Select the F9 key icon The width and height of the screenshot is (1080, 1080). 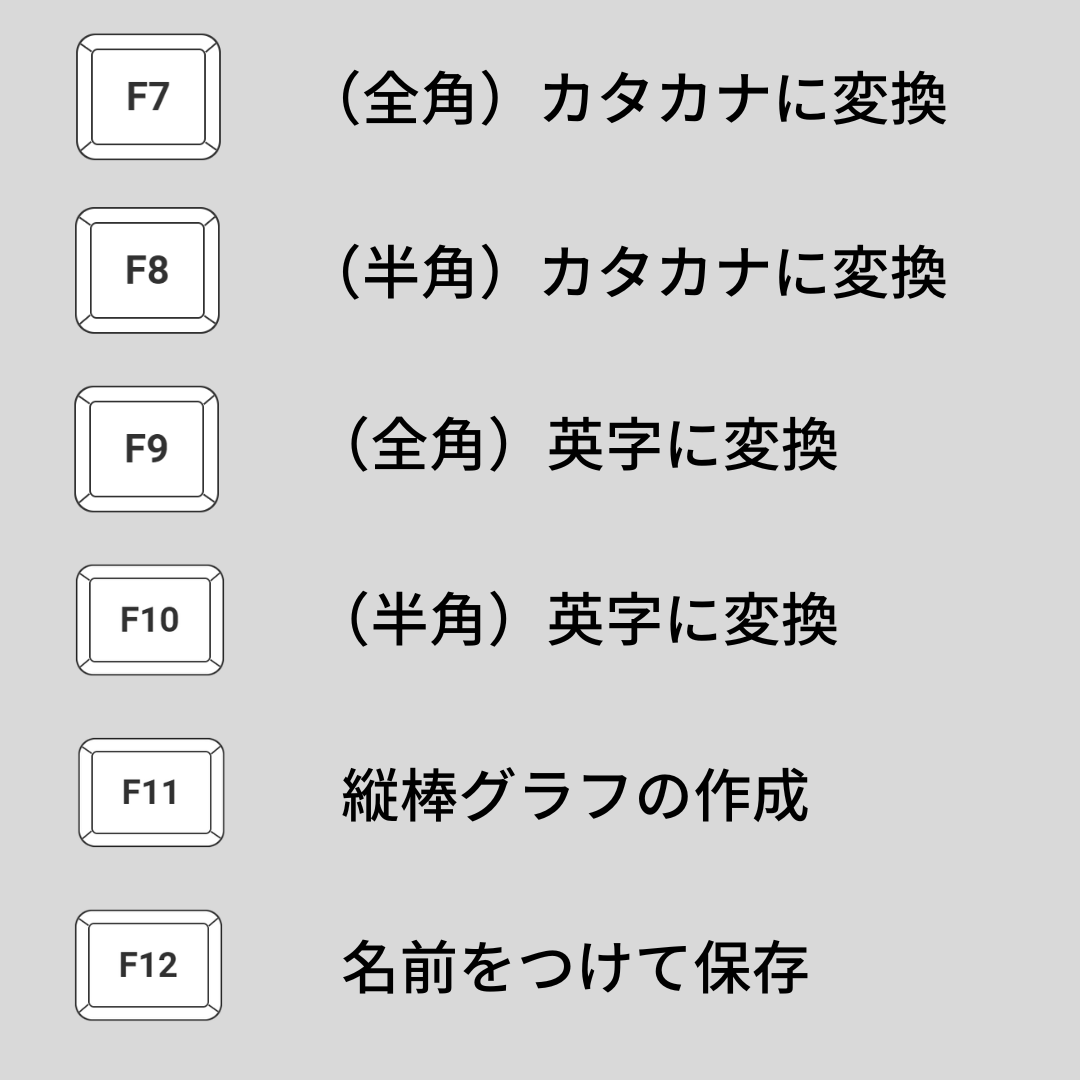tap(146, 449)
